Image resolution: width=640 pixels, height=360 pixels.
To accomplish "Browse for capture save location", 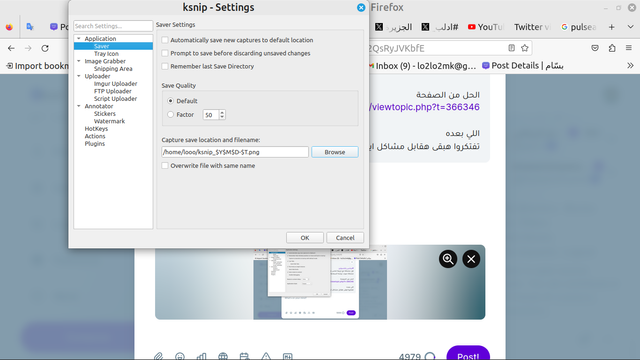I will pos(335,152).
